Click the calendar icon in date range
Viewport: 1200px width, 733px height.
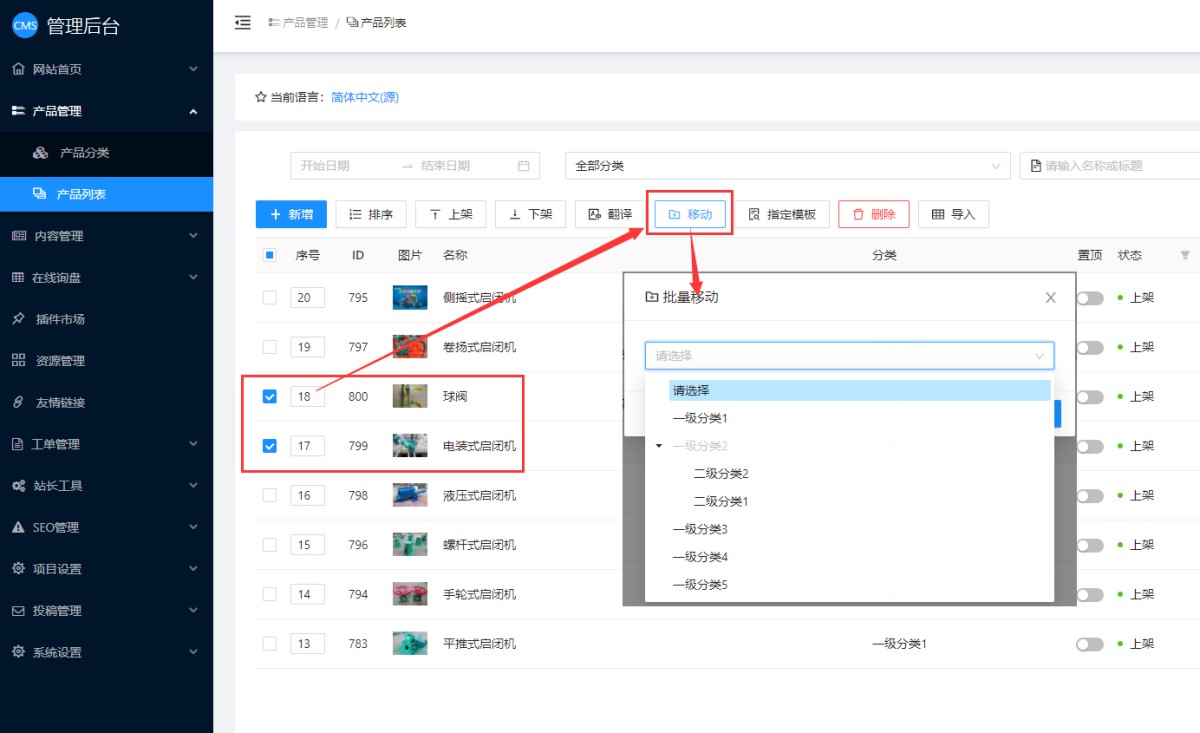coord(523,166)
